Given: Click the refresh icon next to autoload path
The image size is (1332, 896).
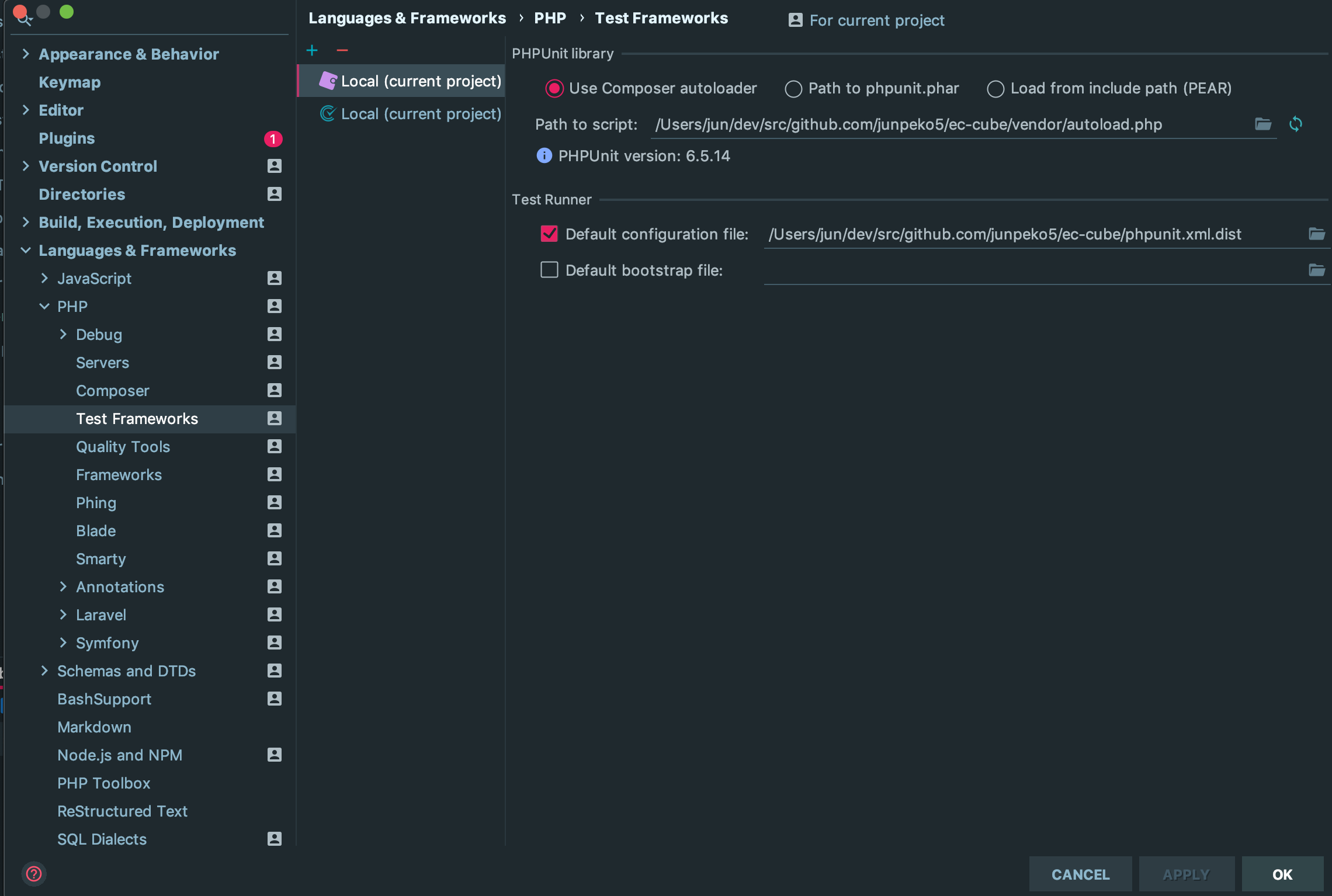Looking at the screenshot, I should point(1295,124).
